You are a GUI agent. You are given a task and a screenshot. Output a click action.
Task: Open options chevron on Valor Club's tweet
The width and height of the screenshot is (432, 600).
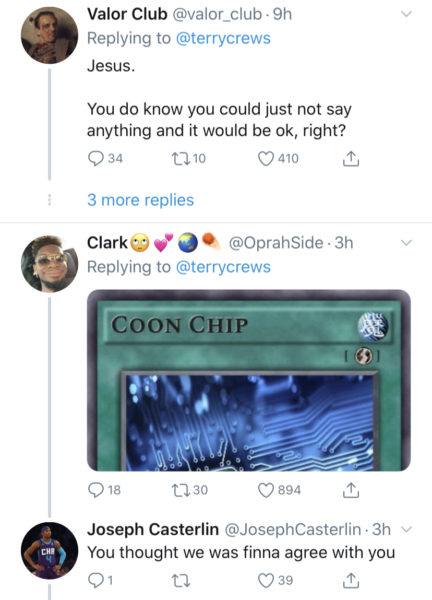(x=406, y=14)
